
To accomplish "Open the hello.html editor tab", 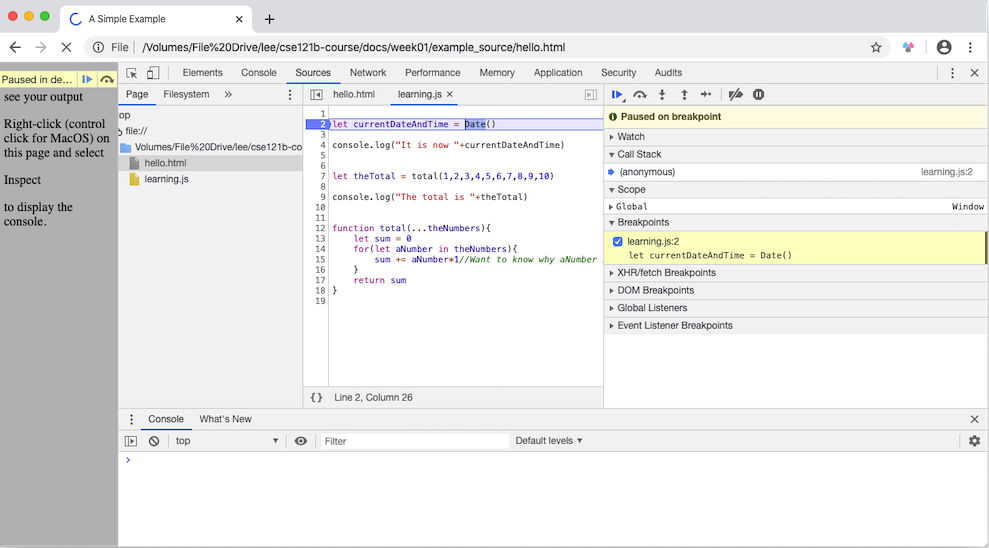I will pyautogui.click(x=354, y=95).
